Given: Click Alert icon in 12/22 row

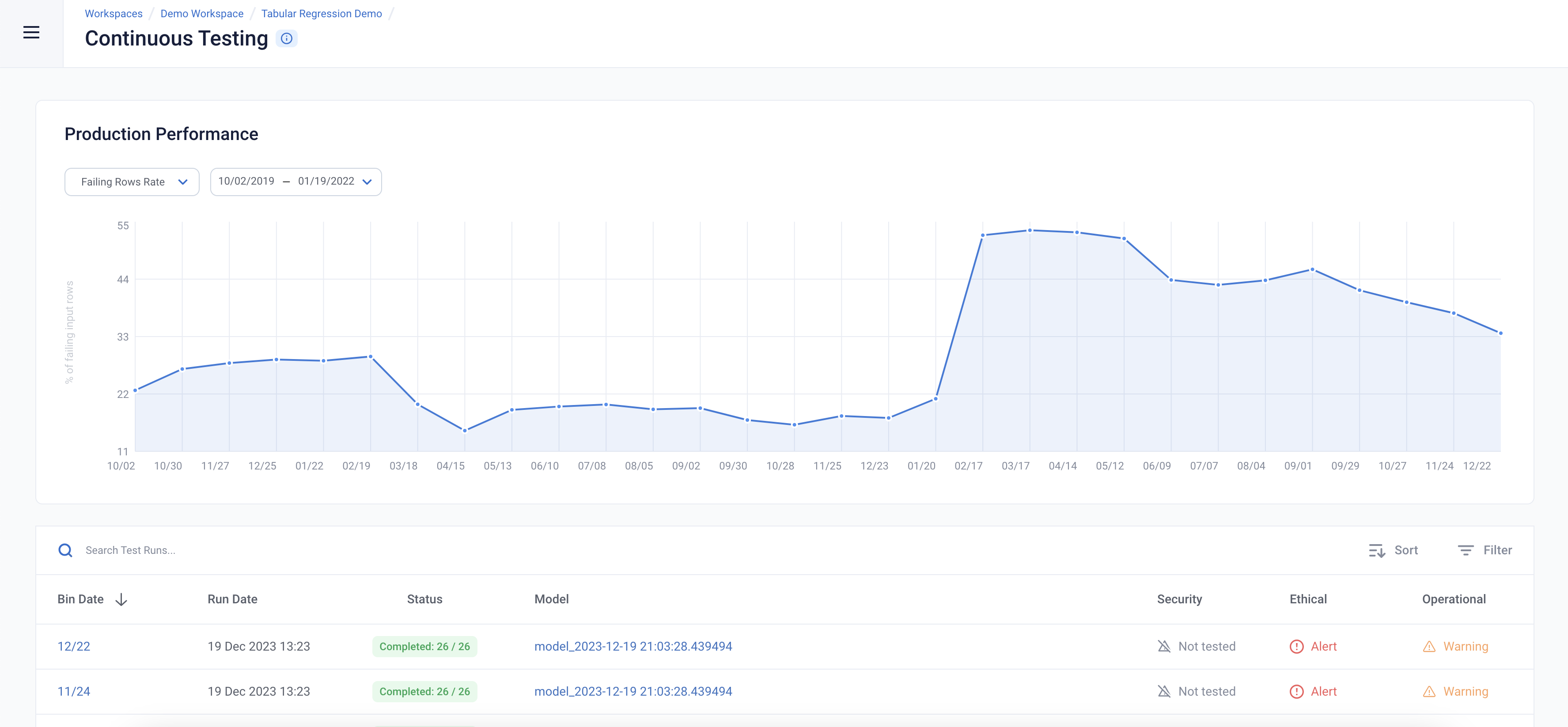Looking at the screenshot, I should tap(1296, 646).
